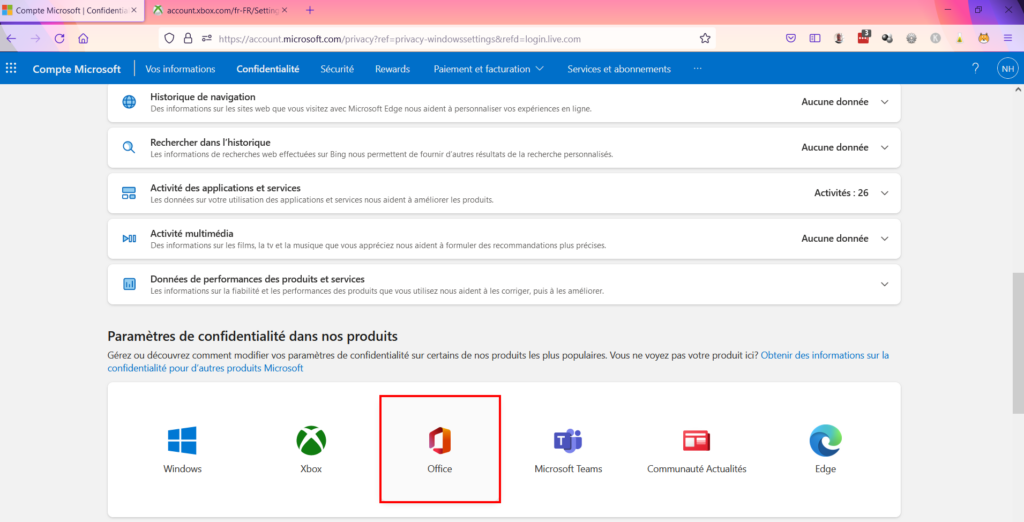
Task: Click the scrollbar up arrow
Action: point(1018,90)
